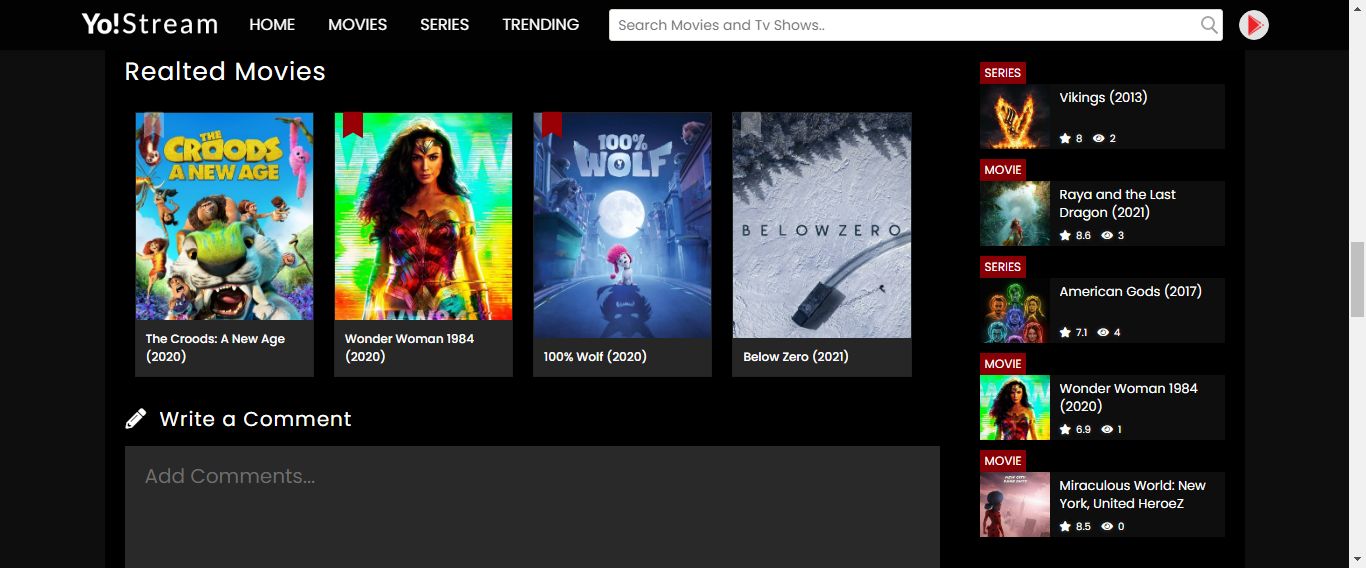Open the Wonder Woman 1984 related poster
The height and width of the screenshot is (568, 1366).
[423, 216]
